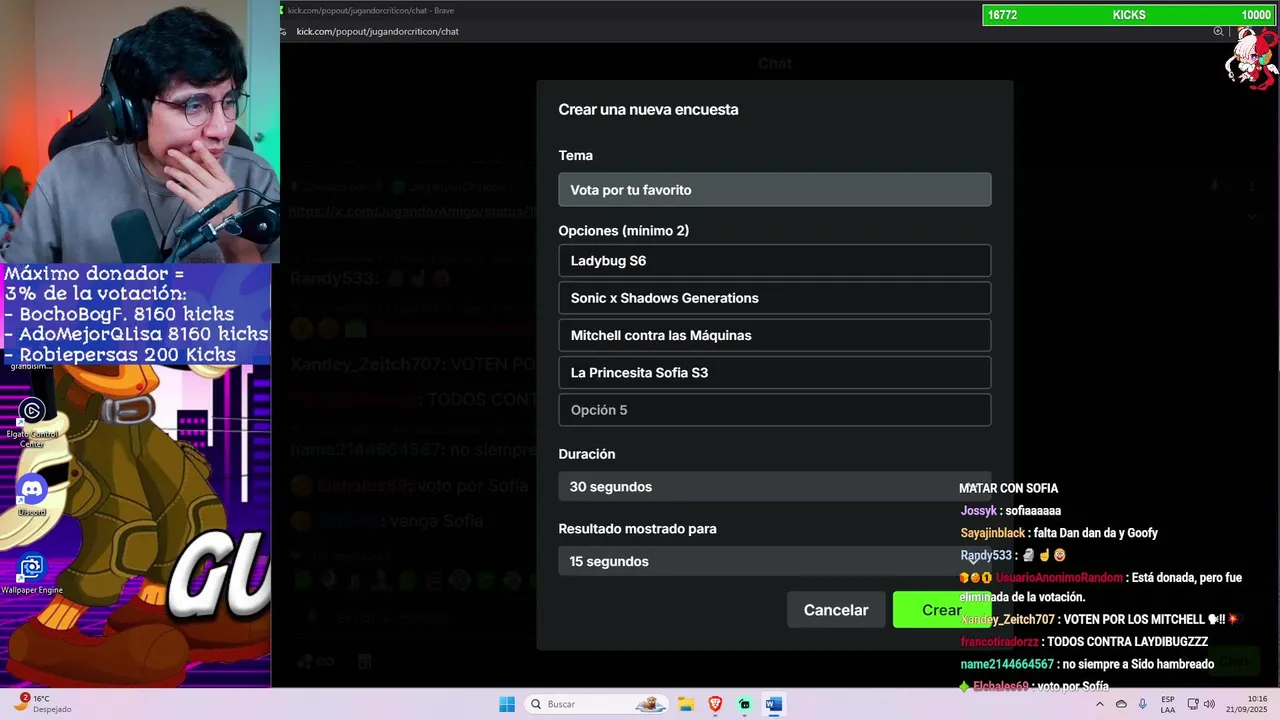
Task: Open the clock showing 10:16
Action: coord(1249,704)
